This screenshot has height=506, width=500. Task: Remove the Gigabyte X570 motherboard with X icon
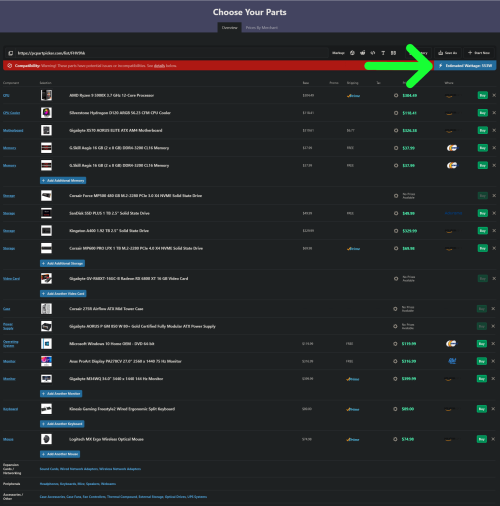tap(494, 130)
